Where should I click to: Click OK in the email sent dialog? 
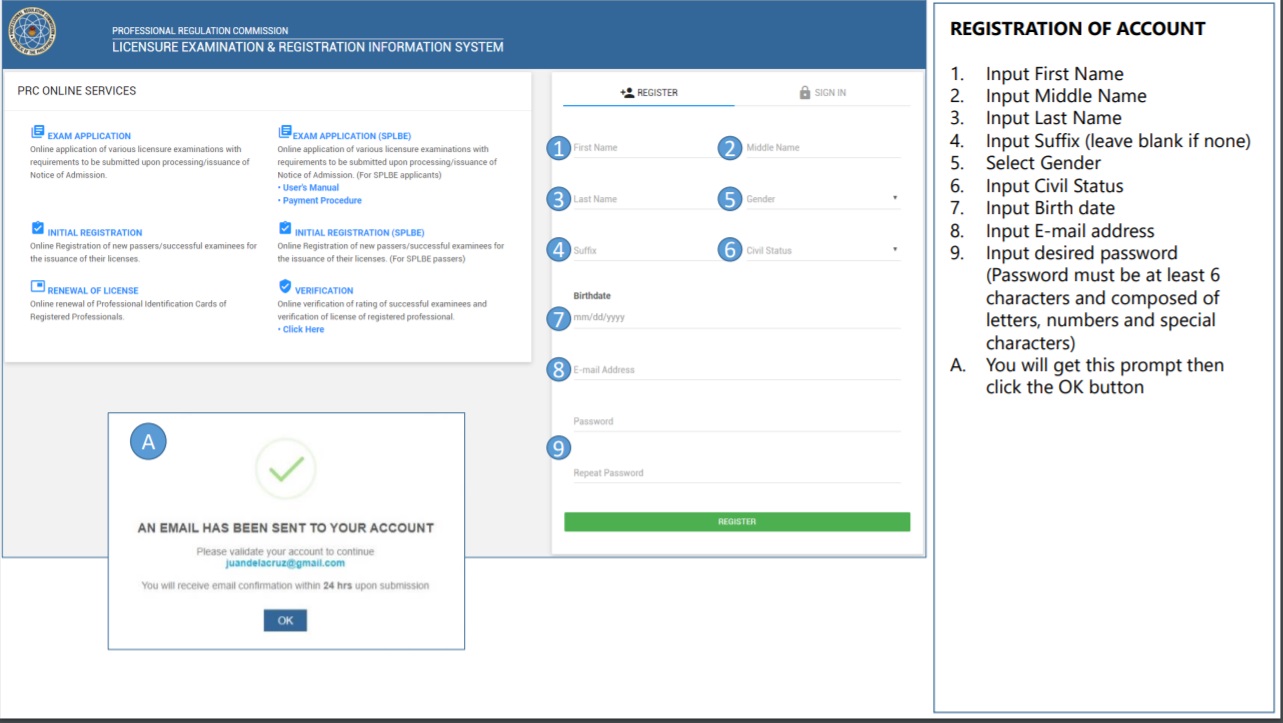coord(285,620)
